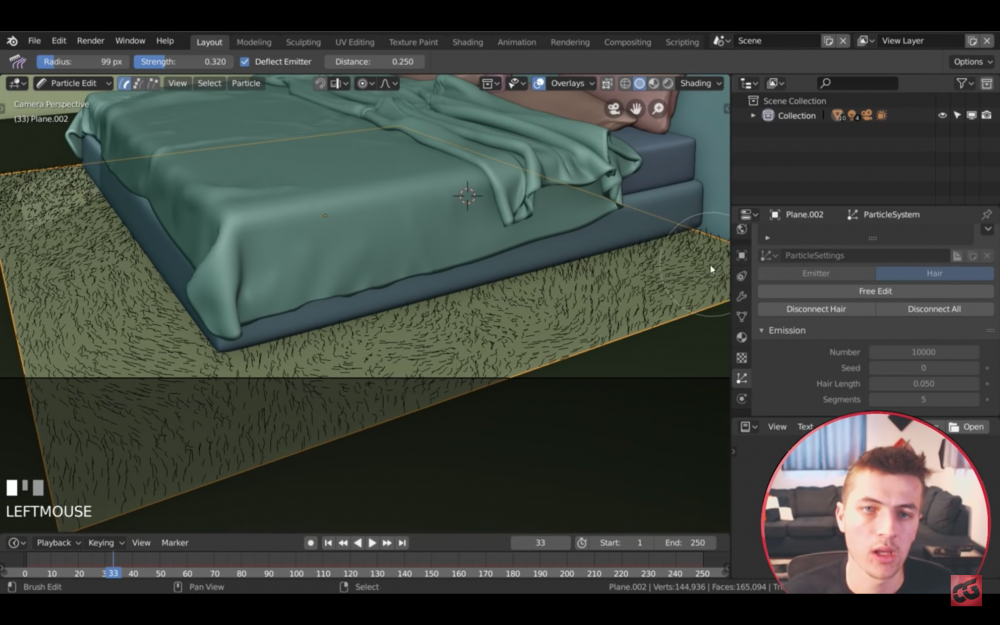Viewport: 1000px width, 625px height.
Task: Pin the properties editor context
Action: pyautogui.click(x=987, y=214)
